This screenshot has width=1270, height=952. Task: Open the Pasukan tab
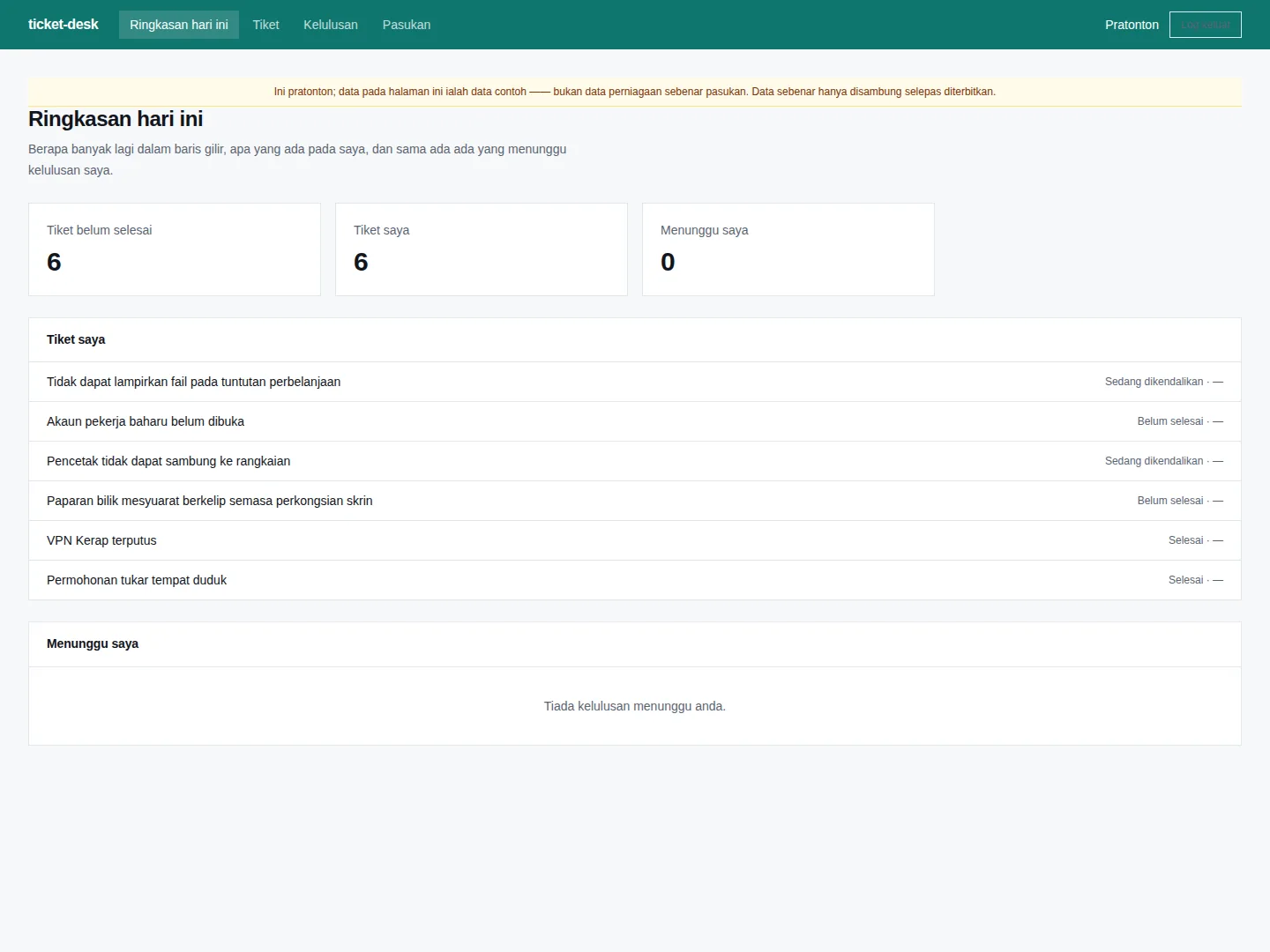coord(407,25)
